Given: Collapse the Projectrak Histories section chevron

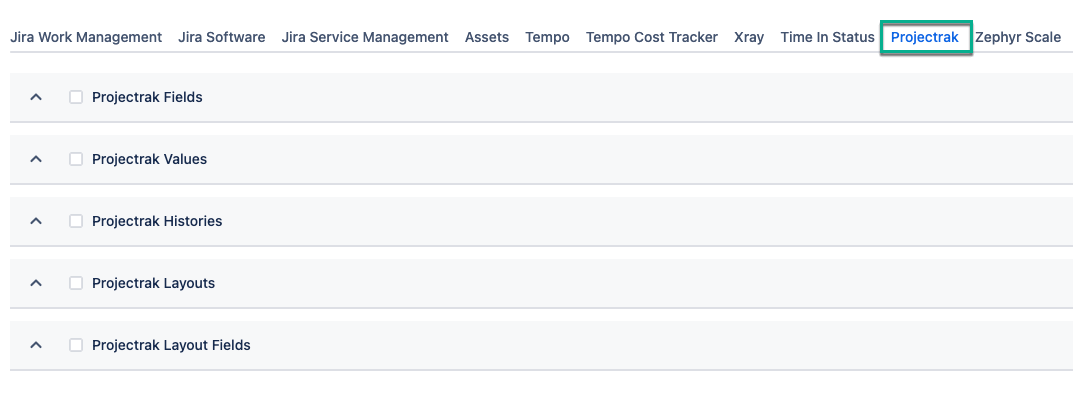Looking at the screenshot, I should click(x=36, y=222).
